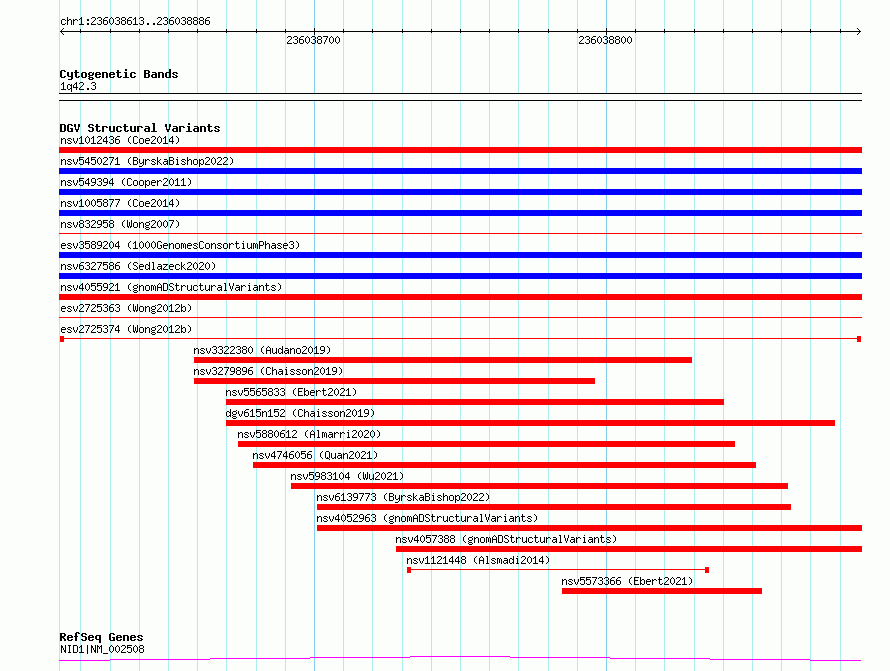890x671 pixels.
Task: Click the left end marker of nsv1121448
Action: click(409, 570)
